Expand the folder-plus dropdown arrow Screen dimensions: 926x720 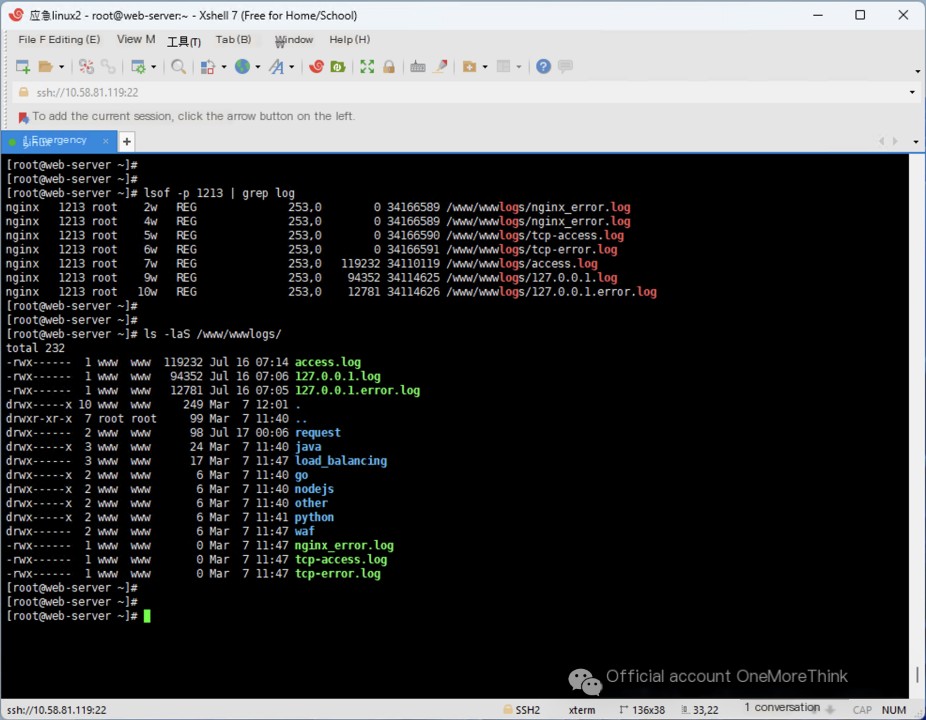485,67
